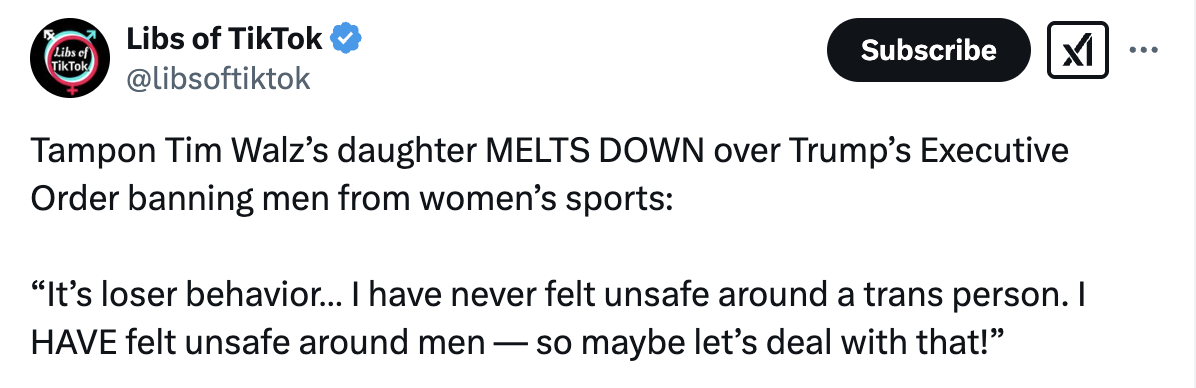Click "women's sports:" text in post
This screenshot has height=388, width=1196.
[x=544, y=200]
